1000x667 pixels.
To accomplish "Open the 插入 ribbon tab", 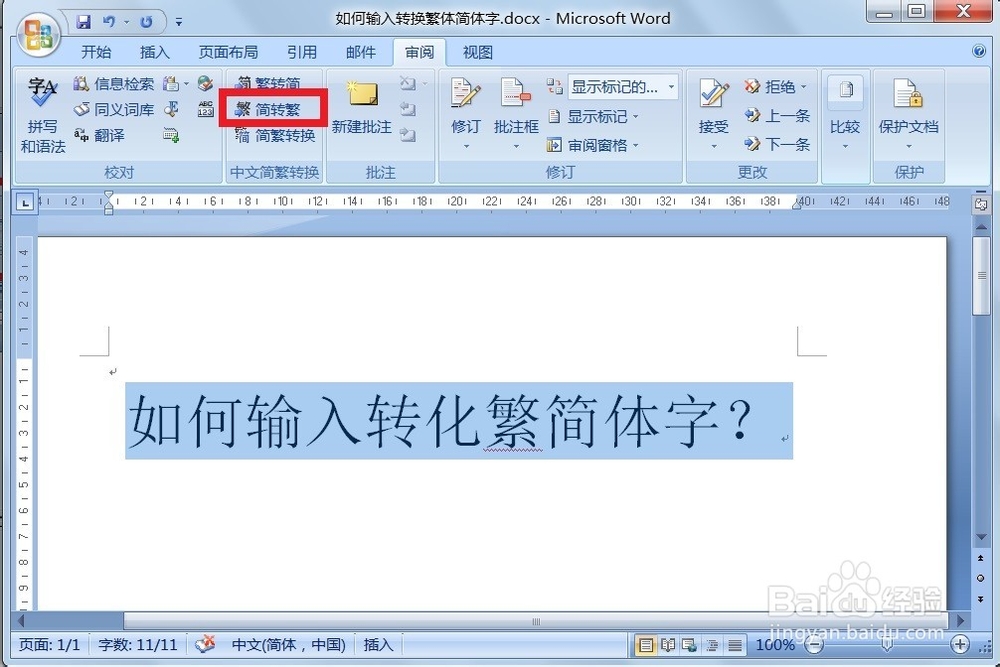I will [x=154, y=52].
